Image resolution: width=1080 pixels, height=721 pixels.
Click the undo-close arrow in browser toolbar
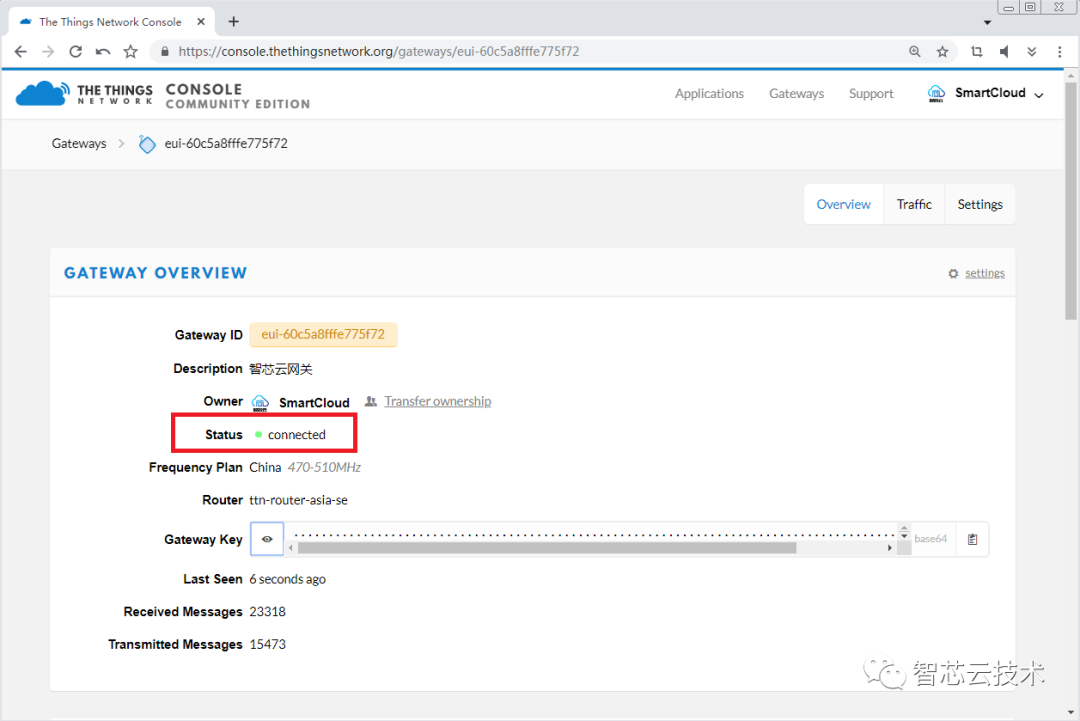pyautogui.click(x=103, y=52)
